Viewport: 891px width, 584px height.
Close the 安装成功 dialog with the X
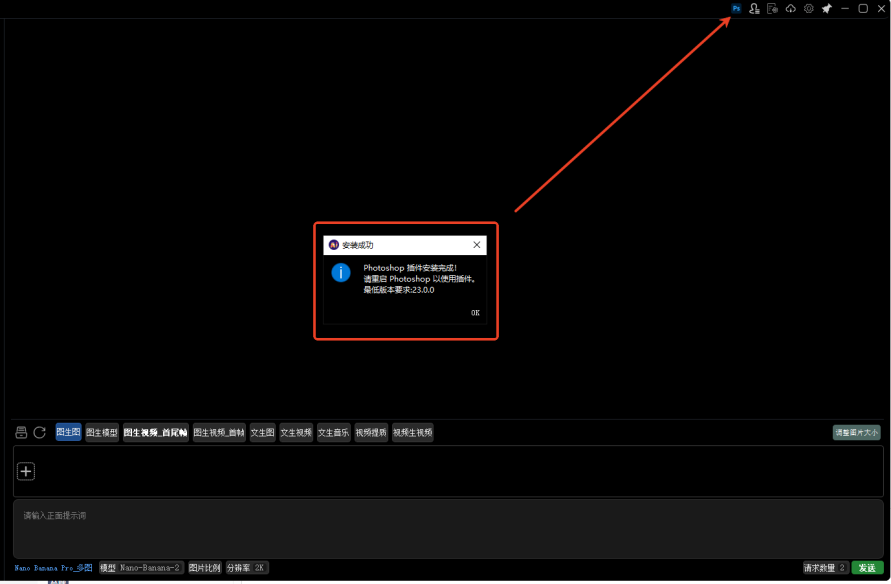[476, 245]
